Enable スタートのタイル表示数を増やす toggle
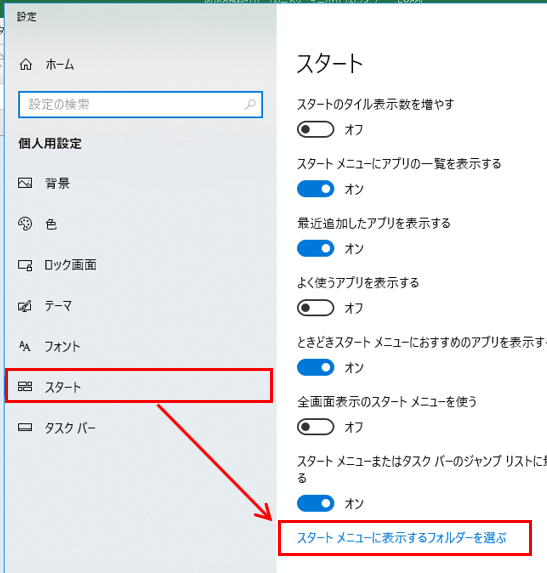 315,129
